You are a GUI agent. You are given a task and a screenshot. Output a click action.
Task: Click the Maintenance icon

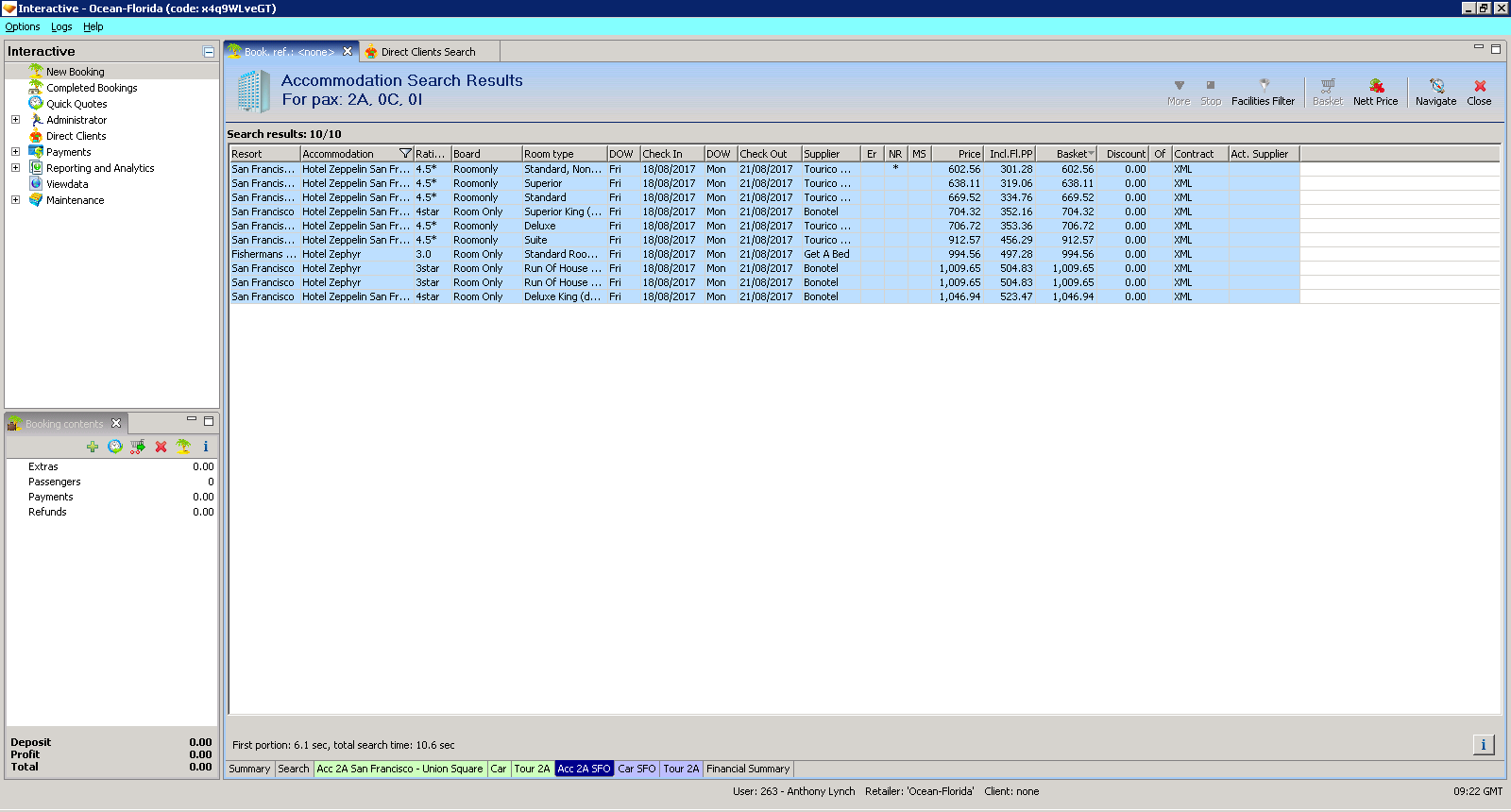pyautogui.click(x=36, y=200)
